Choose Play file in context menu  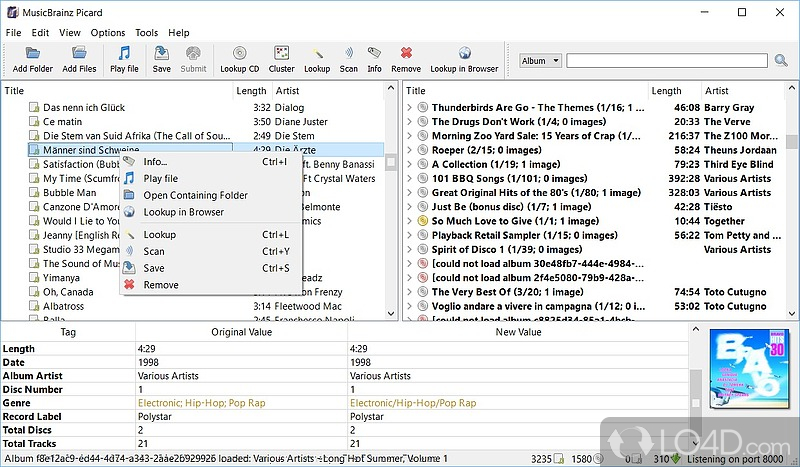tap(211, 179)
